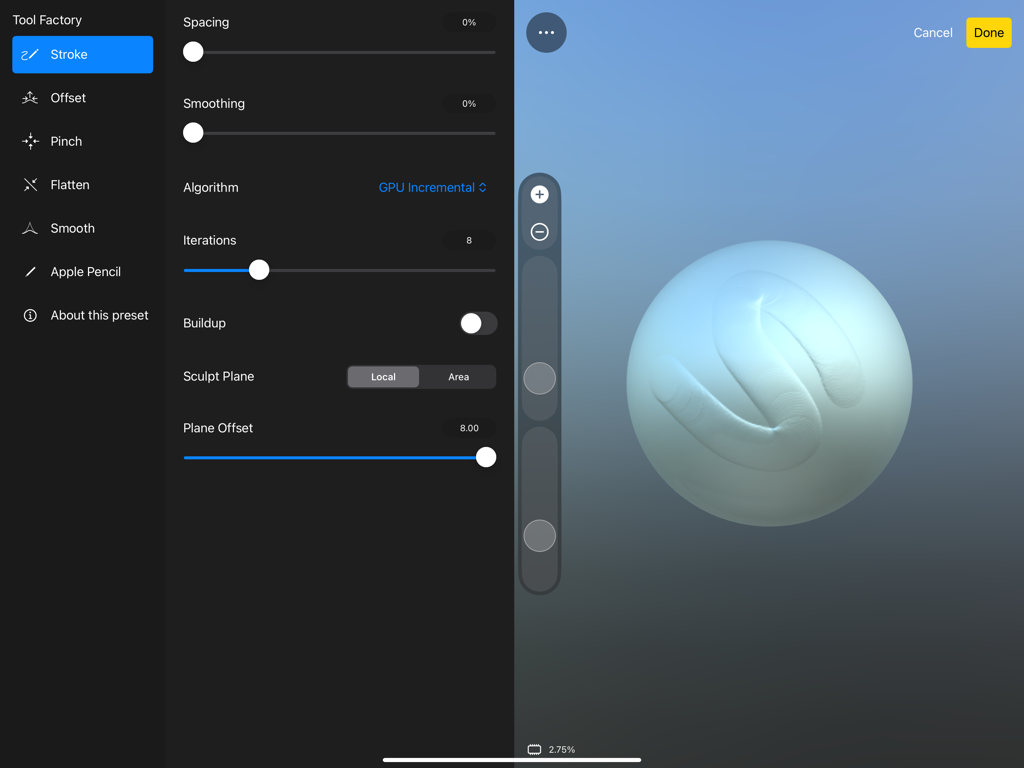Open the Apple Pencil settings
1024x768 pixels.
82,271
